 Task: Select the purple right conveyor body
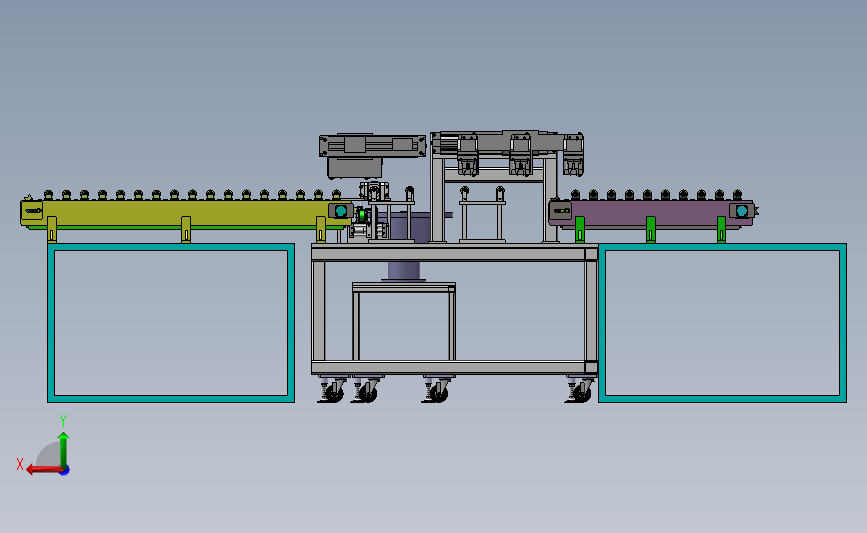[x=651, y=213]
